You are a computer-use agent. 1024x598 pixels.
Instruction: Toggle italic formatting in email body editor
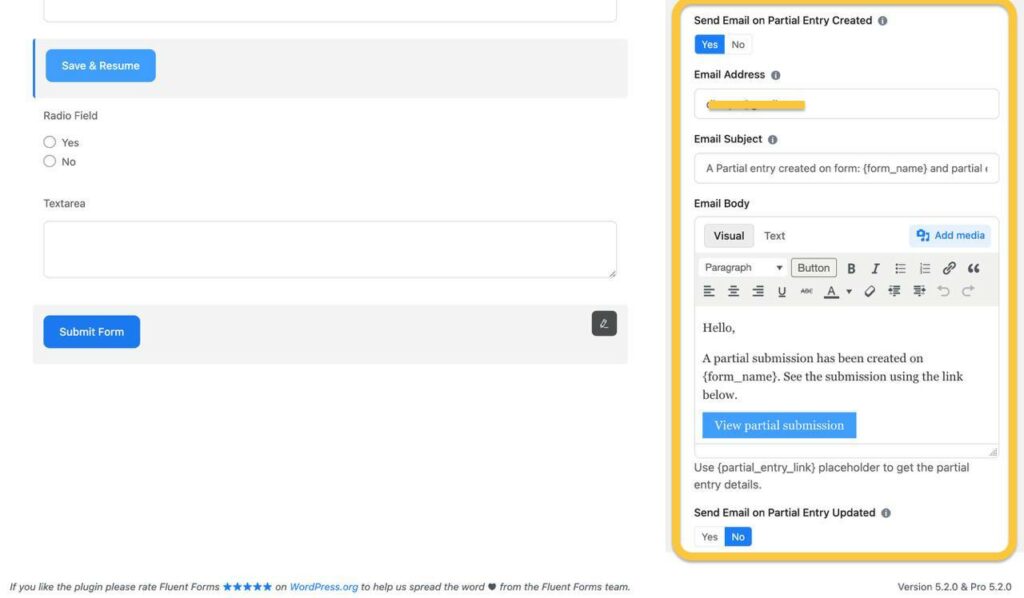pyautogui.click(x=875, y=268)
